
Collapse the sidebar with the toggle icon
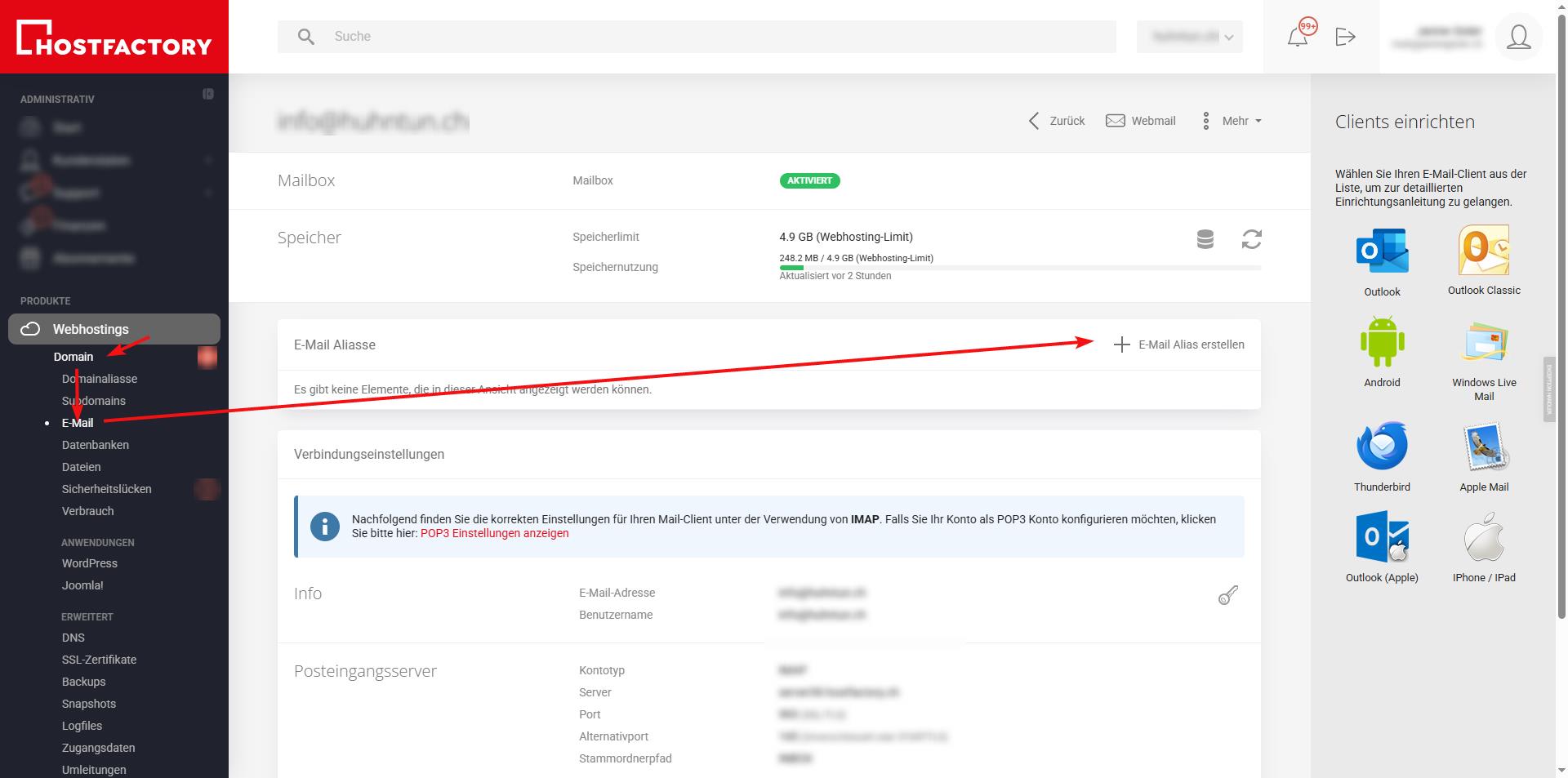coord(208,94)
